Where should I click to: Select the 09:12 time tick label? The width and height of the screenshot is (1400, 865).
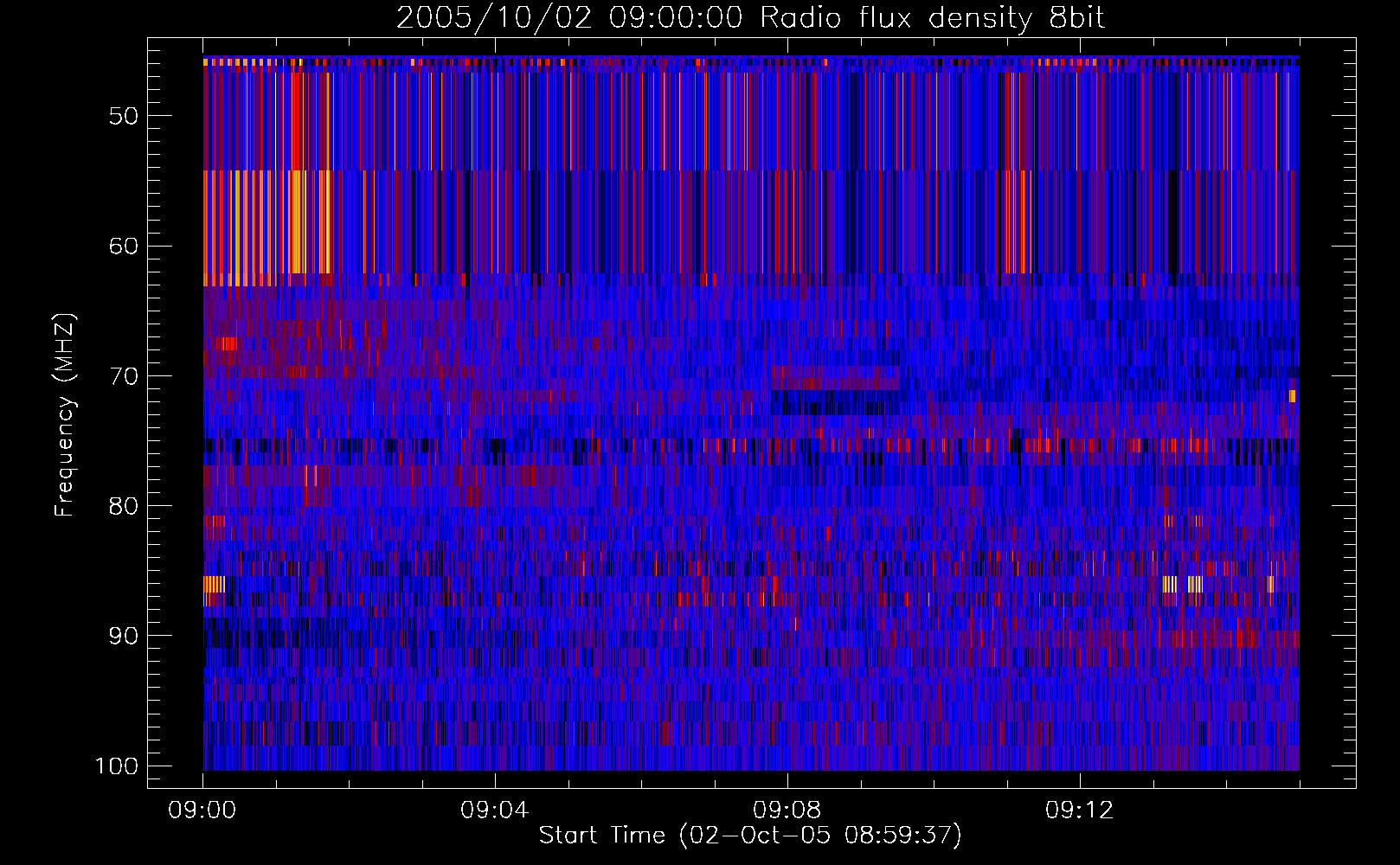click(1080, 811)
